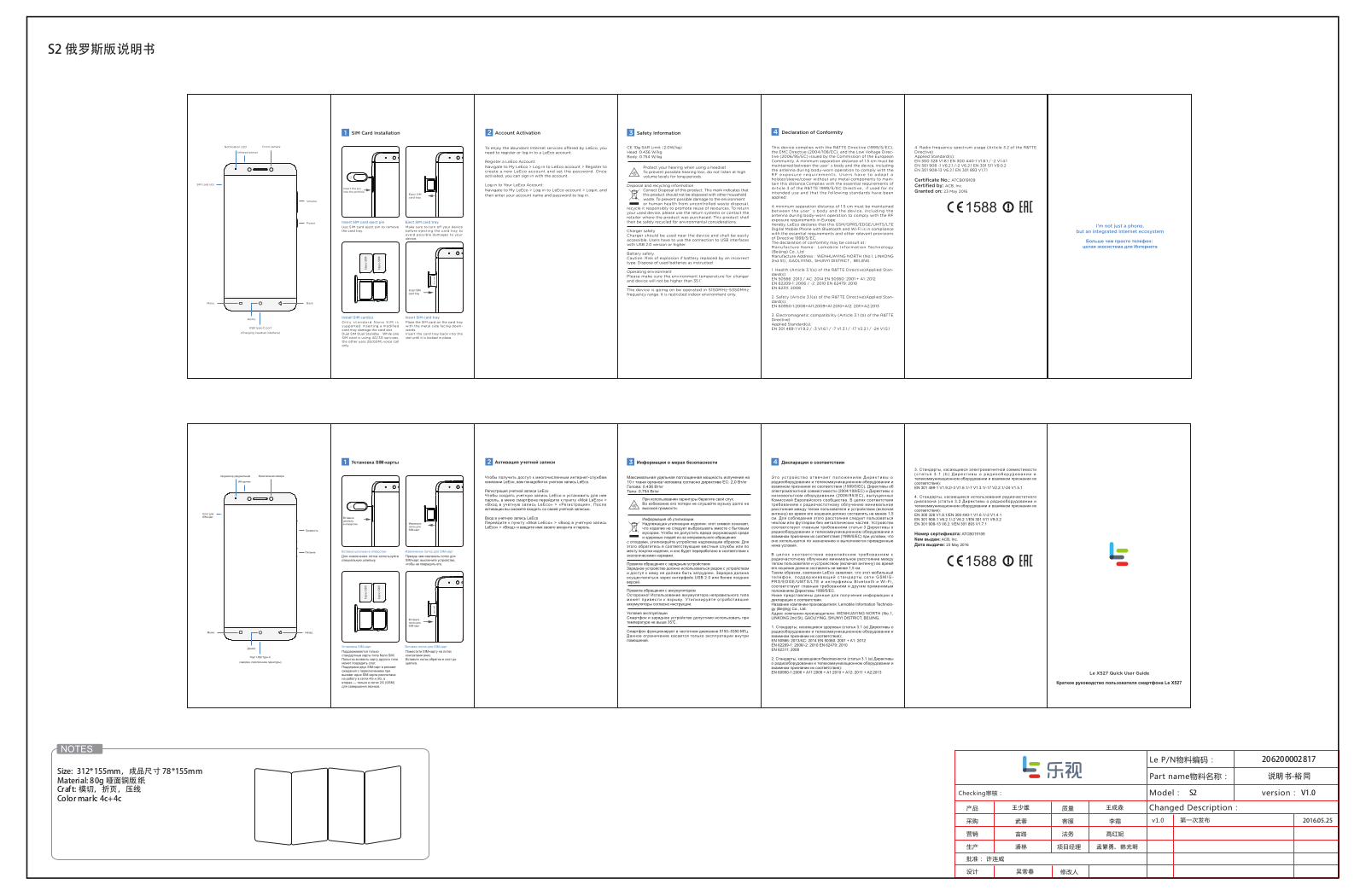Screen dimensions: 1366x896
Task: Click the Back triangle key on the English phone diagram
Action: (x=282, y=303)
